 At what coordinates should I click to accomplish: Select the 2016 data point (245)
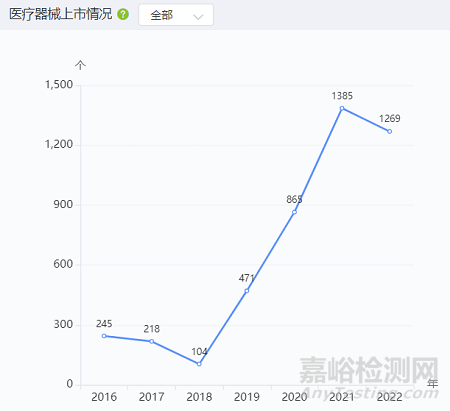coord(104,336)
